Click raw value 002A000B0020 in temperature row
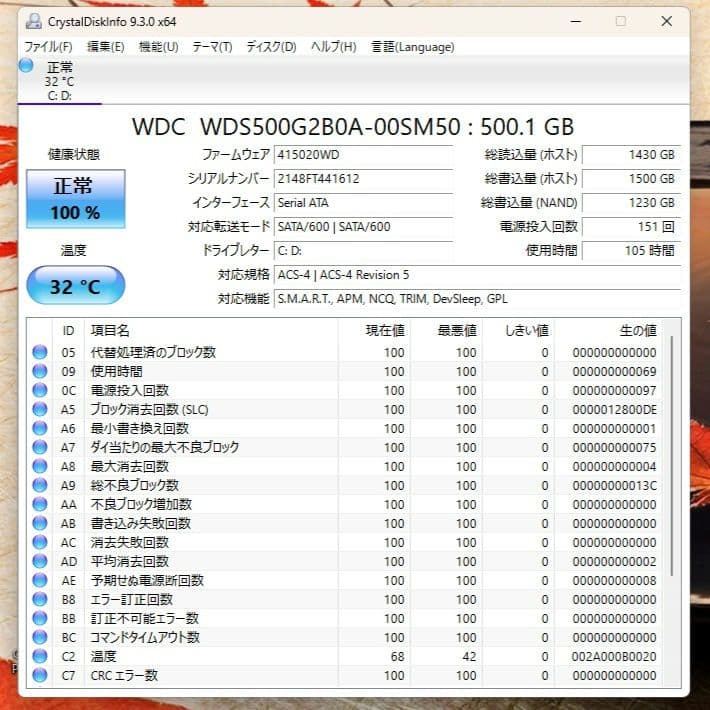710x710 pixels. 614,657
